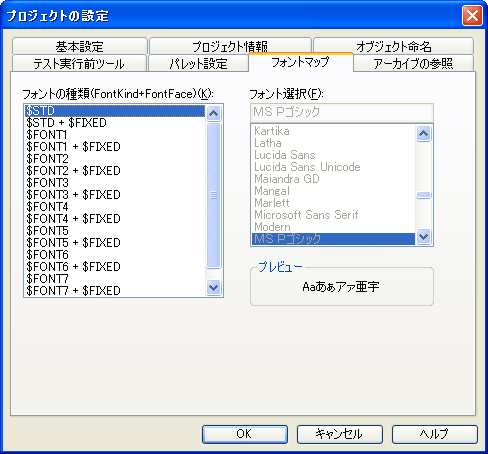Open the プロジェクト情報 tab
This screenshot has height=454, width=488.
(230, 46)
